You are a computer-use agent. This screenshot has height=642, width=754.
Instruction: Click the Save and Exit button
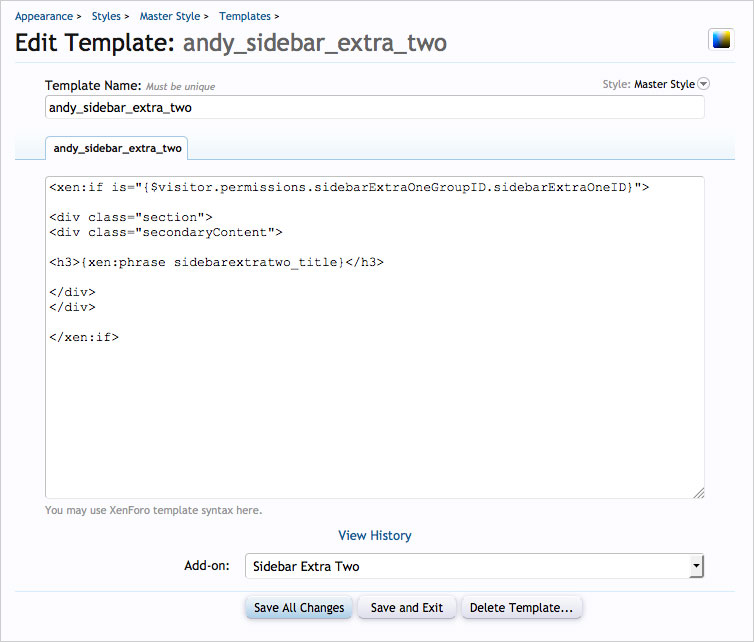click(407, 608)
